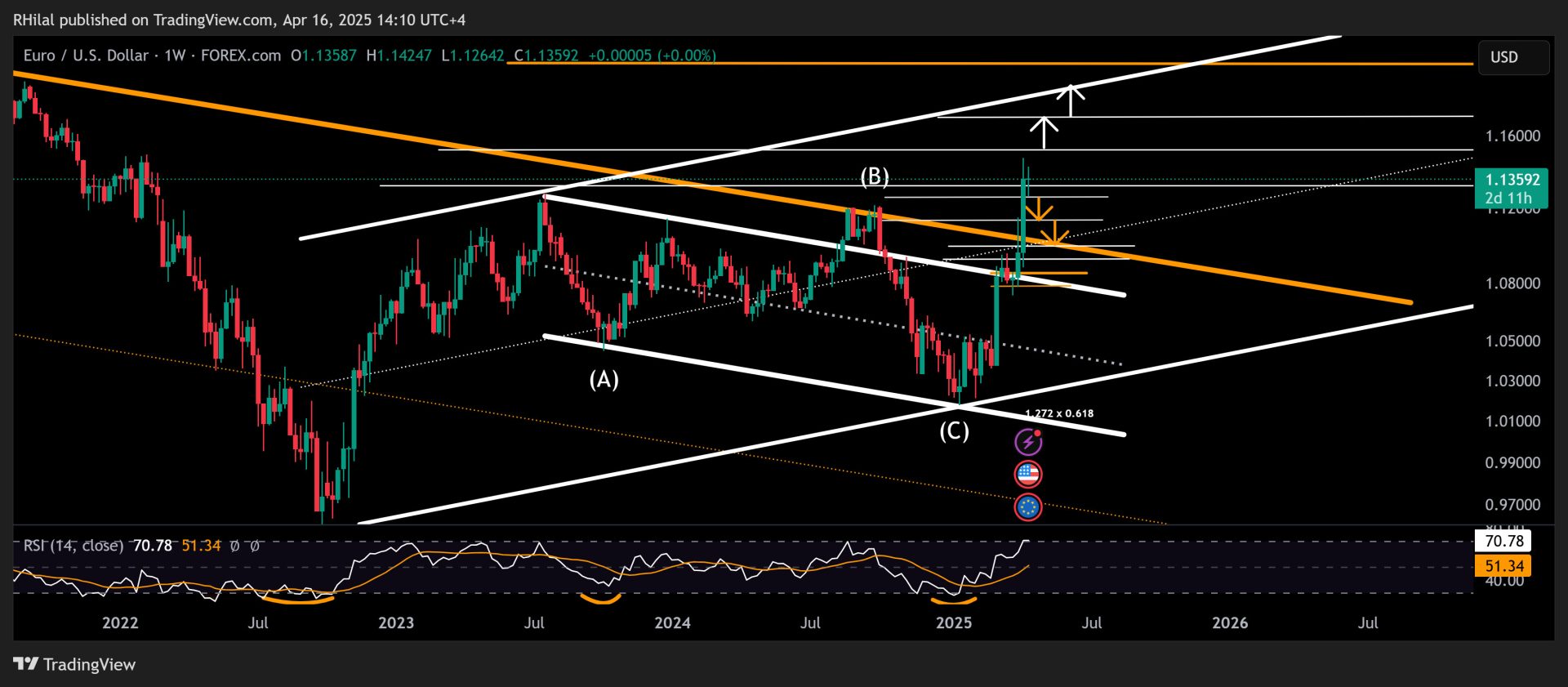Click the open value O1.13587
The width and height of the screenshot is (1568, 687).
(323, 56)
